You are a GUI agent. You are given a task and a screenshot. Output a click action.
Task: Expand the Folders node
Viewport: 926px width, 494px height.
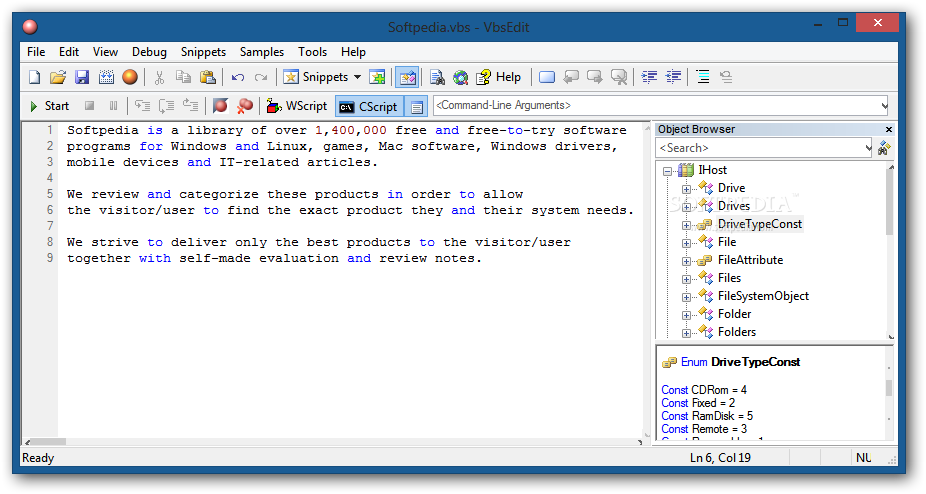686,333
